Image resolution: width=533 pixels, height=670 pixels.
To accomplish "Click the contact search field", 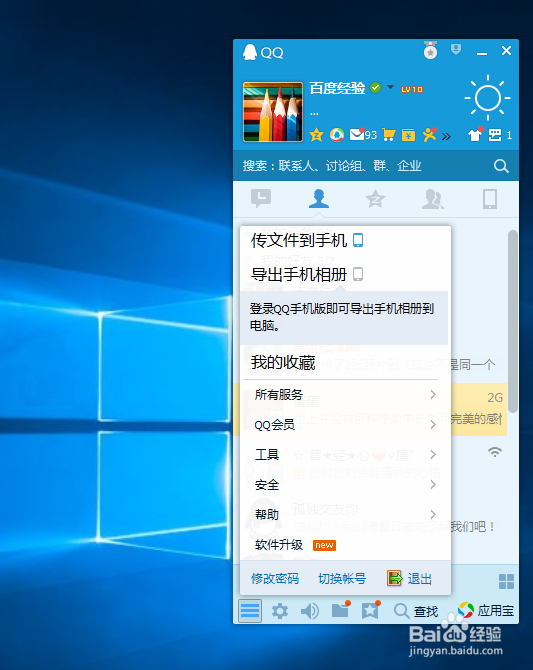I will [363, 166].
